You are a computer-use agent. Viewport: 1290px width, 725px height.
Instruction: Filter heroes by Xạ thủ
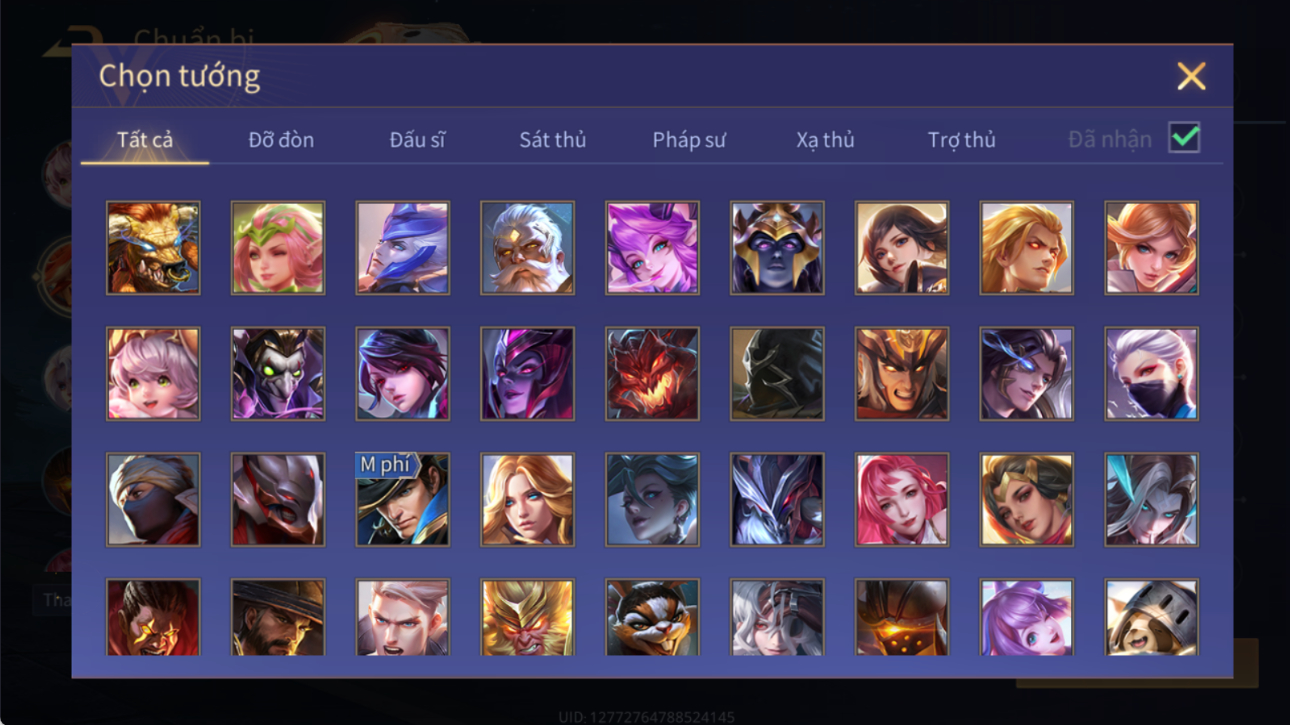point(825,140)
